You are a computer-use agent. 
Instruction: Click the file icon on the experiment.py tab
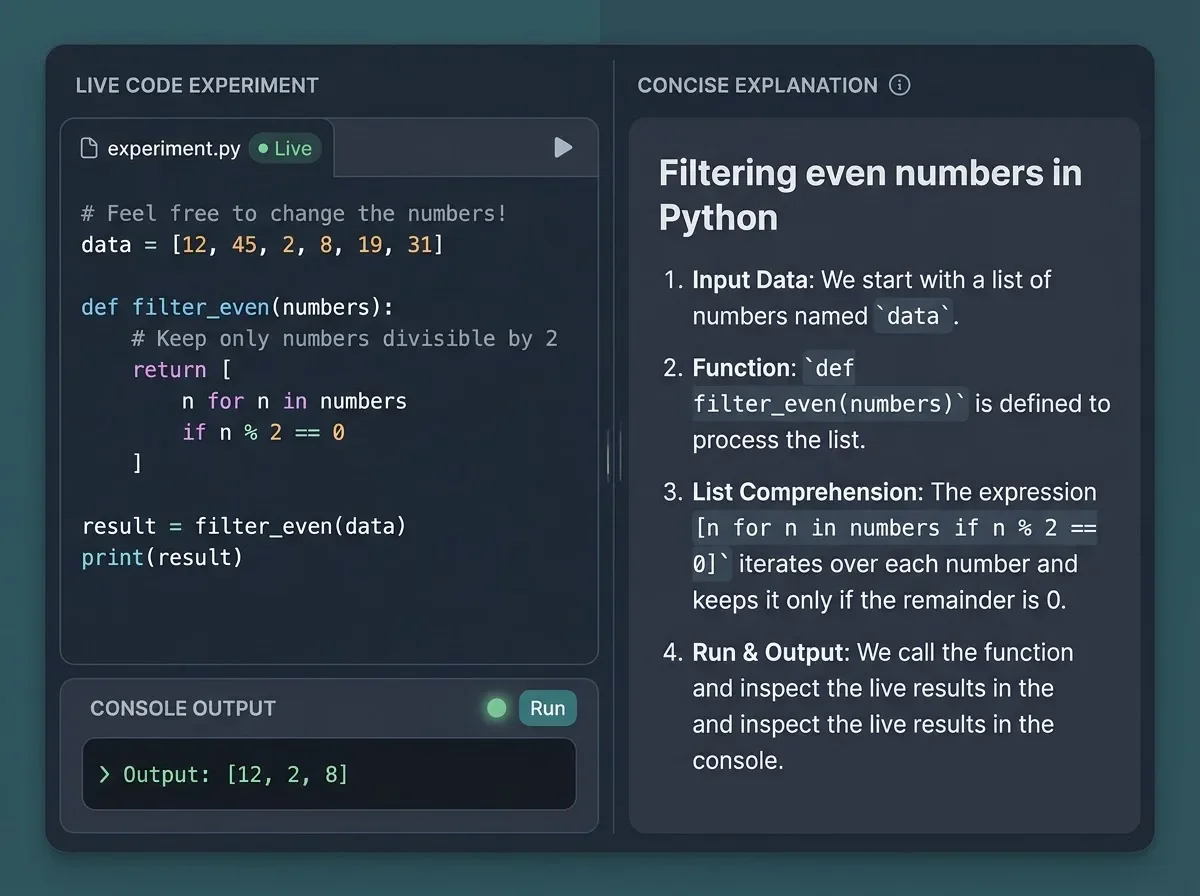click(89, 149)
